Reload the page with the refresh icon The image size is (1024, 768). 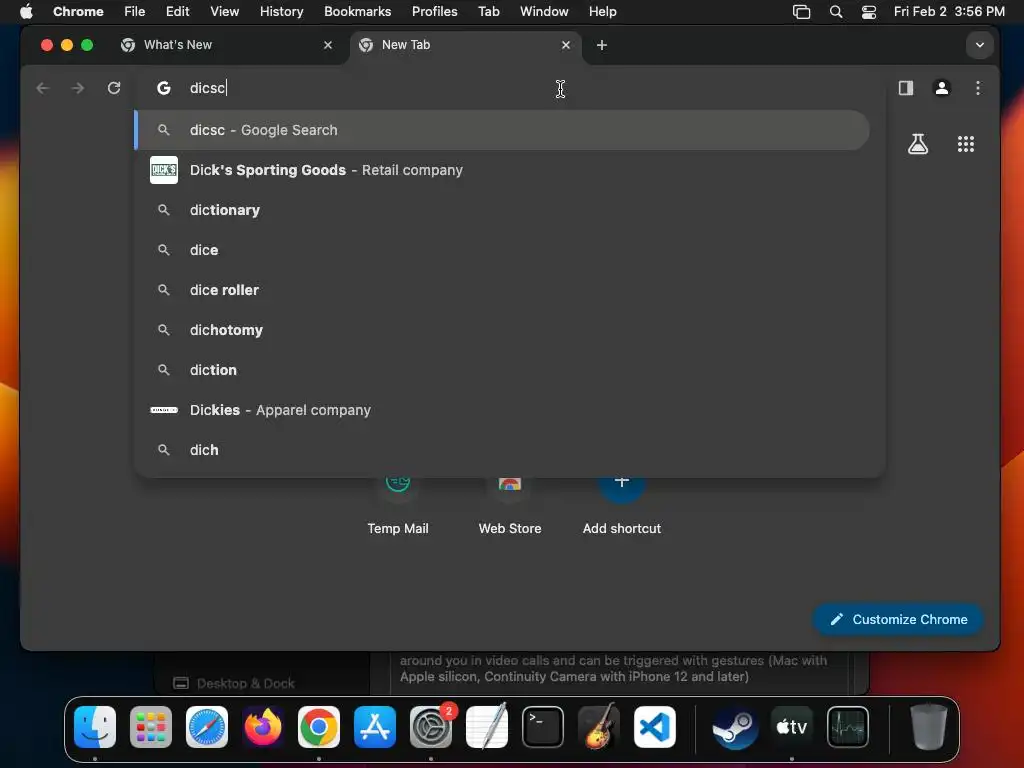point(114,88)
